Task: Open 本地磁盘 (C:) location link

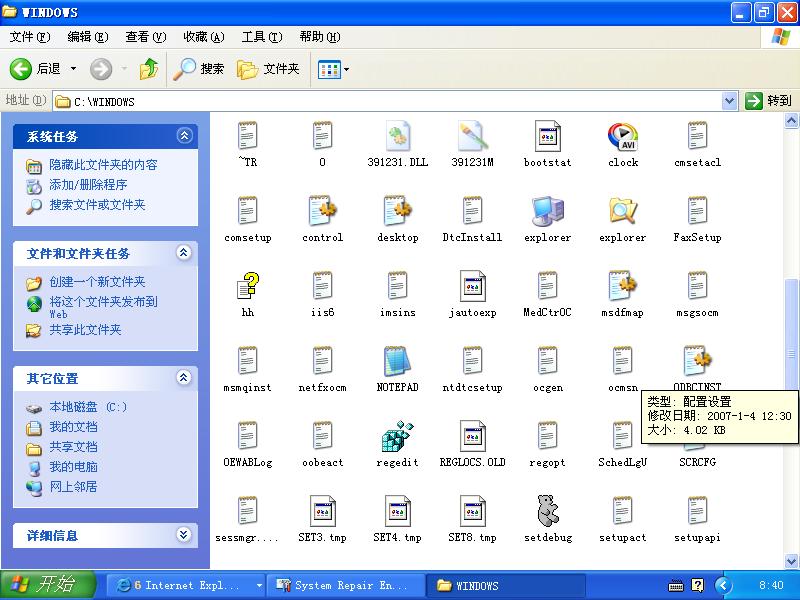Action: (88, 407)
